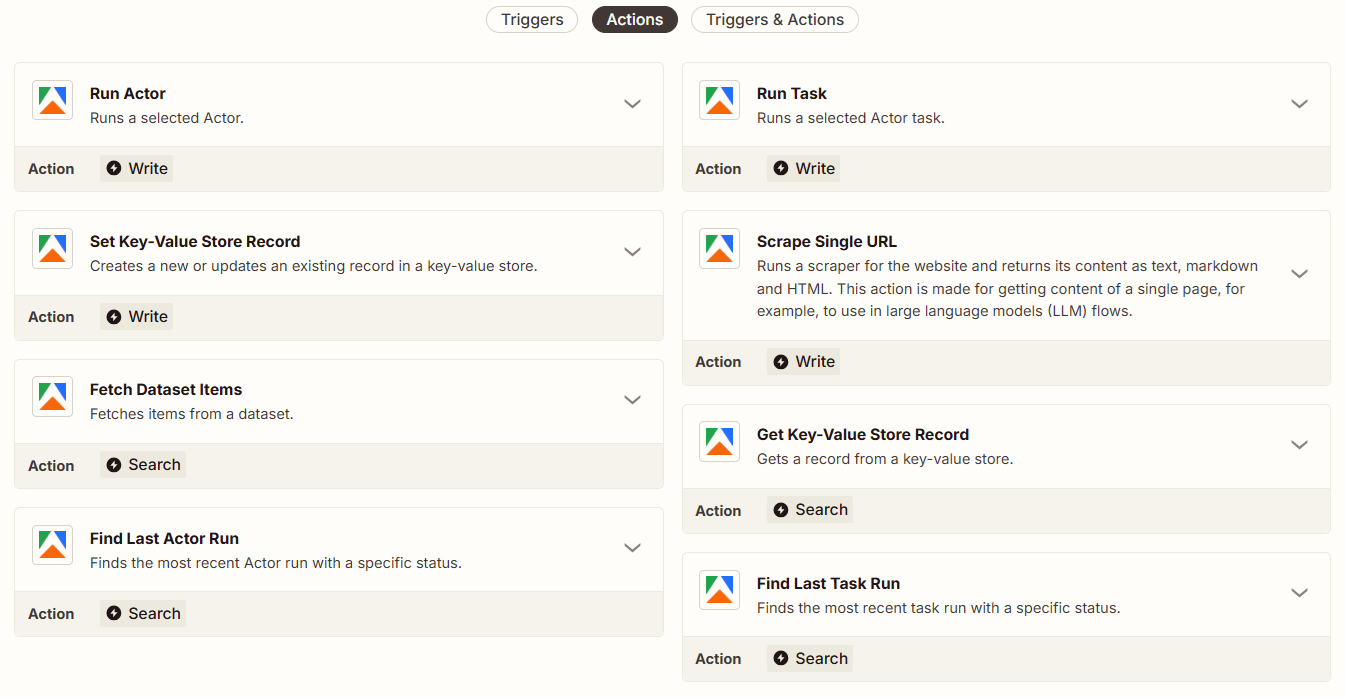The height and width of the screenshot is (697, 1345).
Task: Click the Apify icon beside Find Last Actor Run
Action: point(52,545)
